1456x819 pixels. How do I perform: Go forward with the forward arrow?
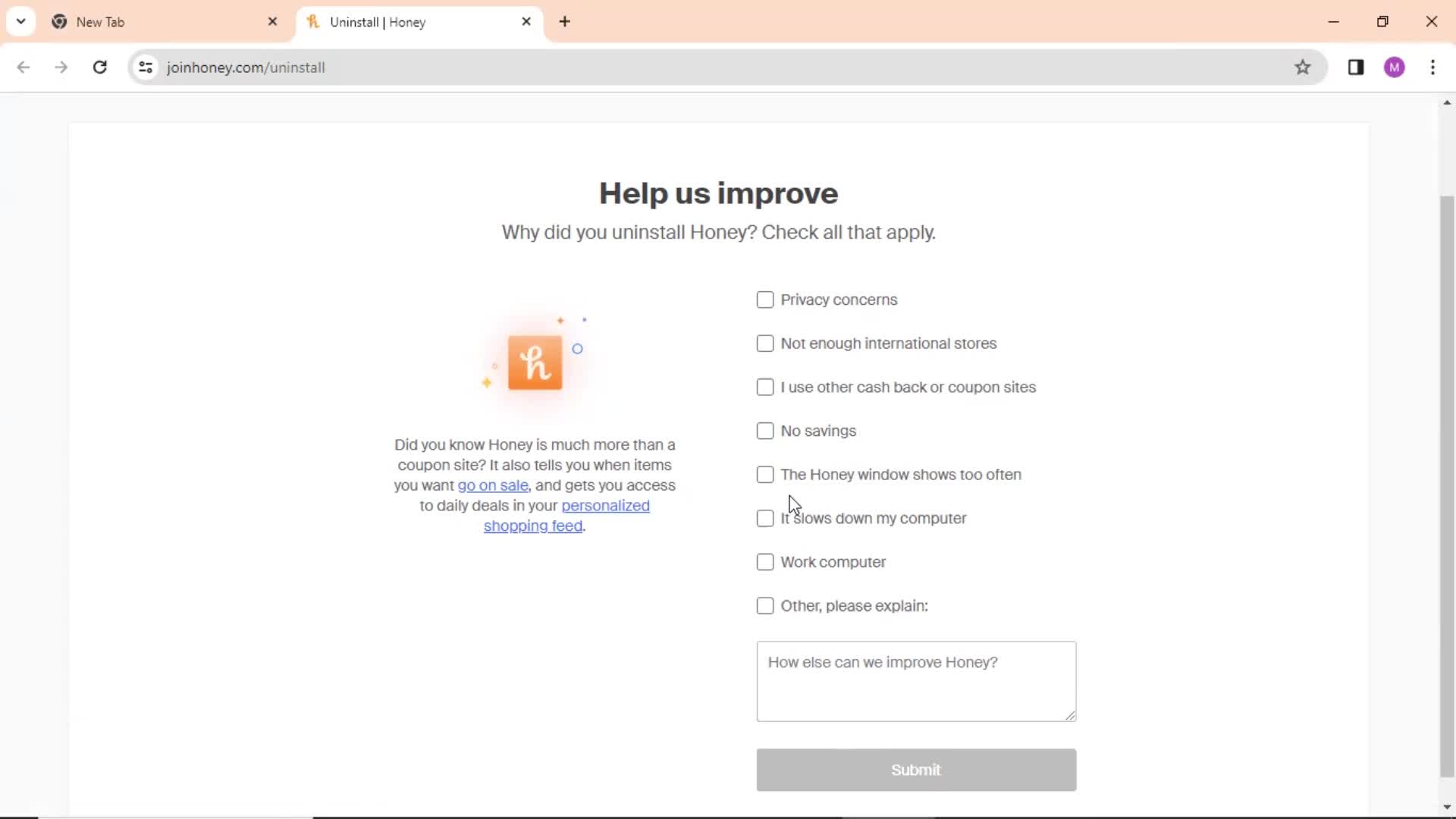point(61,67)
